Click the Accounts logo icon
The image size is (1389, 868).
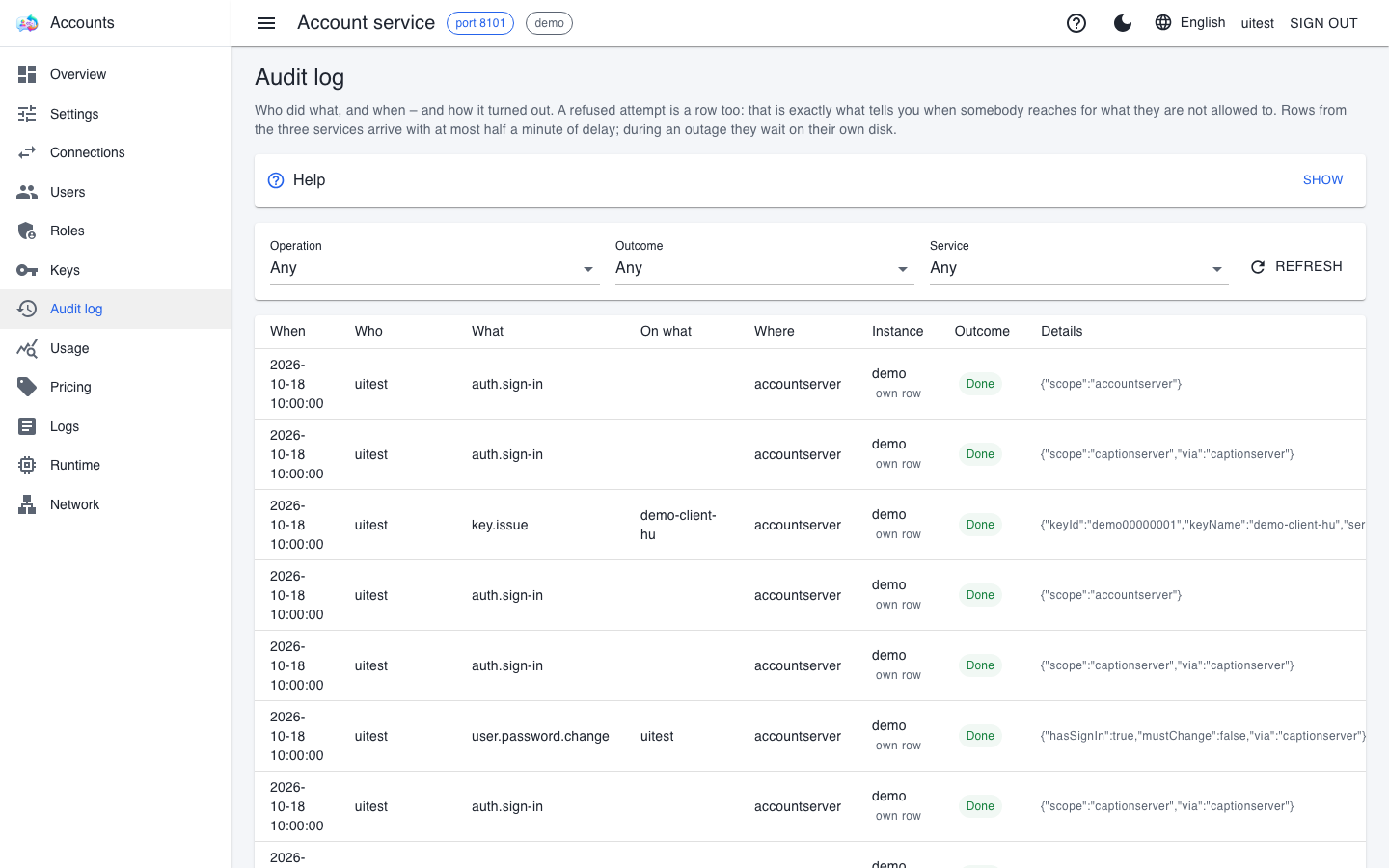[x=27, y=23]
